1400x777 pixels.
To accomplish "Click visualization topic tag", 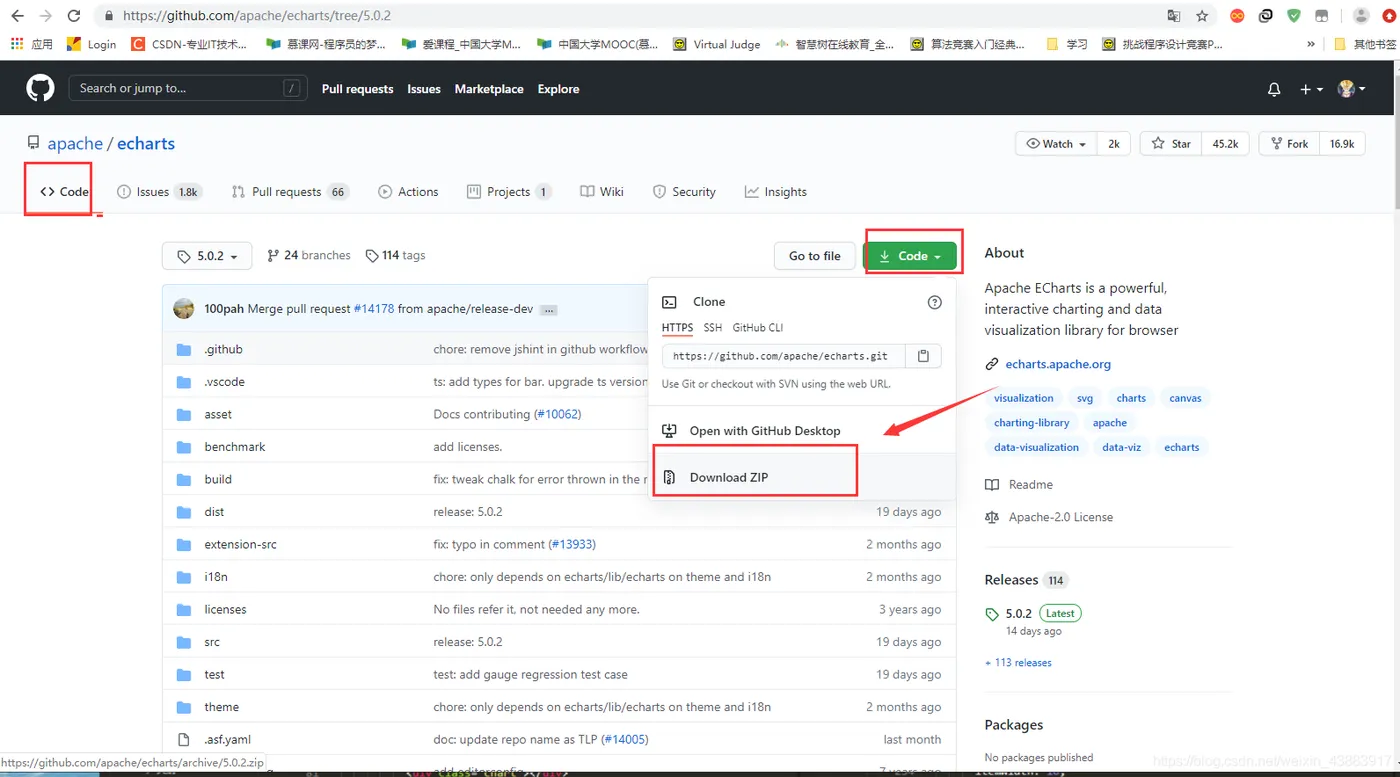I will pyautogui.click(x=1024, y=398).
